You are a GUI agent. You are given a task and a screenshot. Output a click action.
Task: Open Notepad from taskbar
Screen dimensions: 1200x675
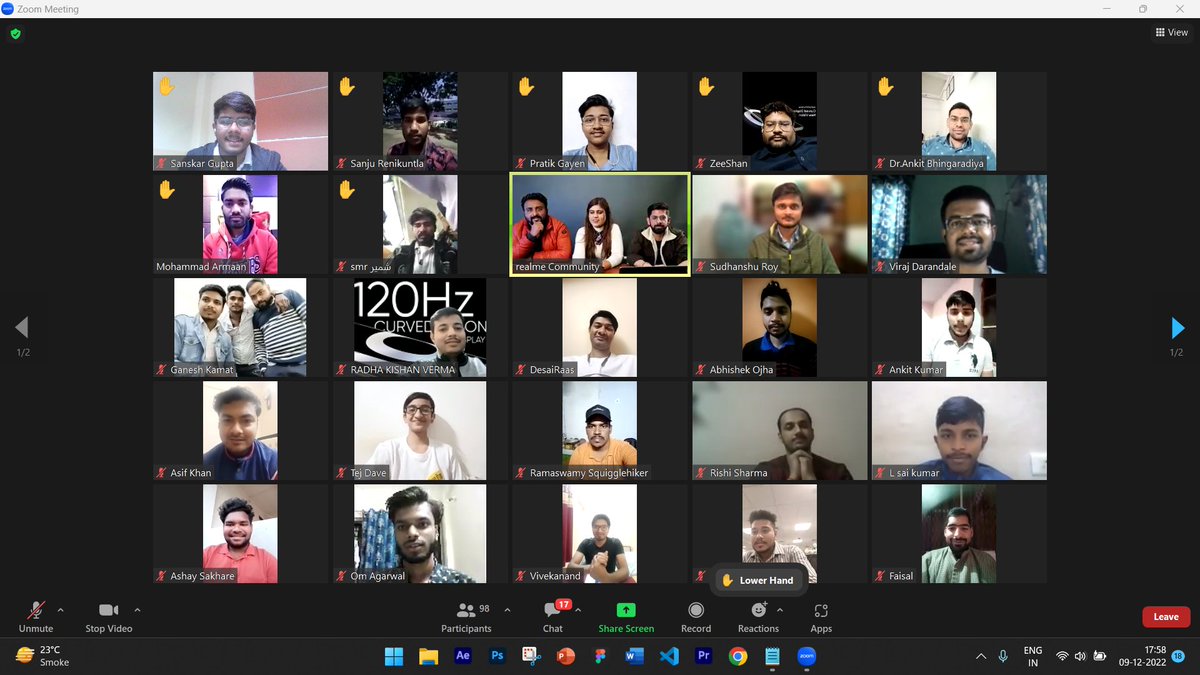[772, 656]
